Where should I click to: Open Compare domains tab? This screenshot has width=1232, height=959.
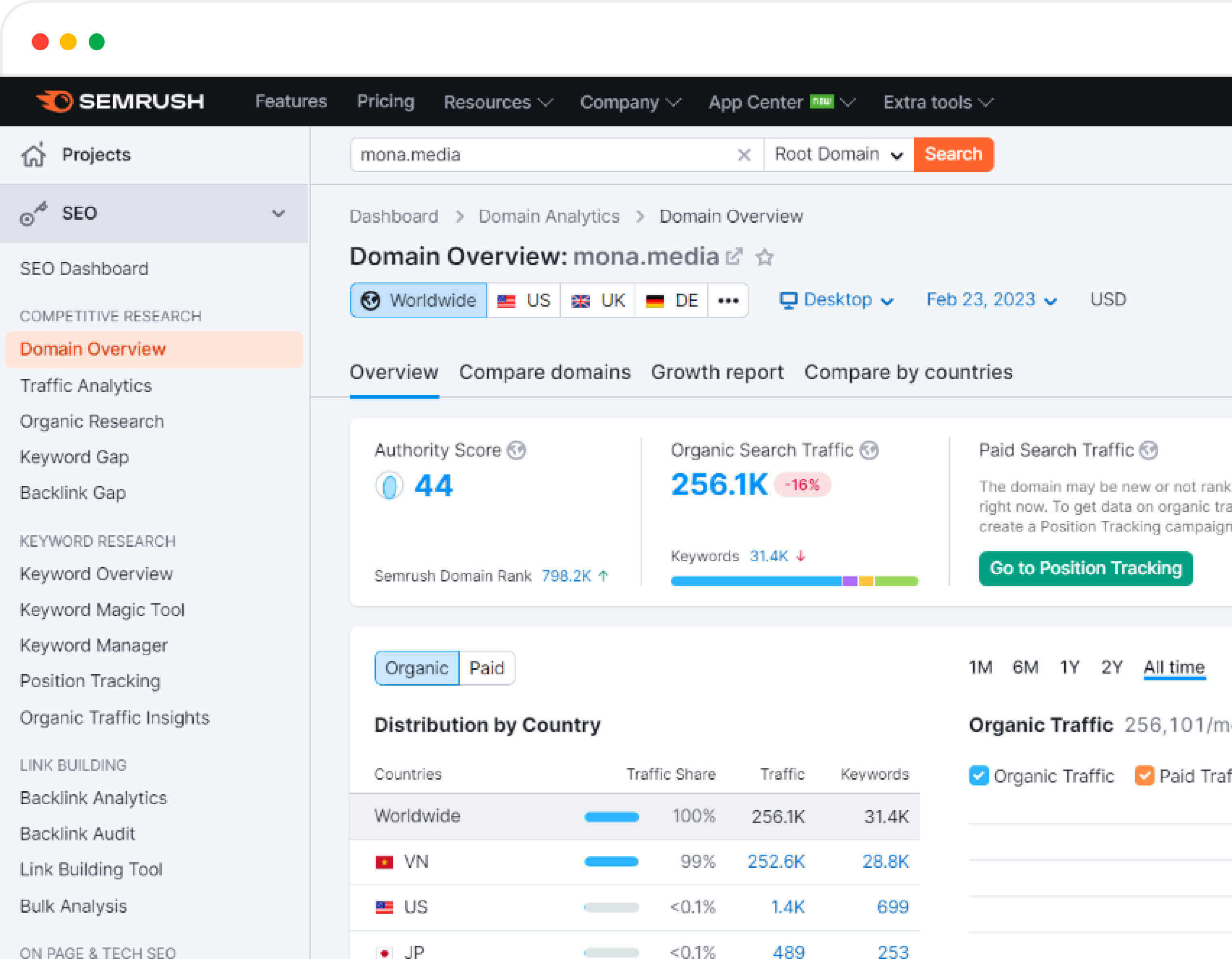coord(545,372)
